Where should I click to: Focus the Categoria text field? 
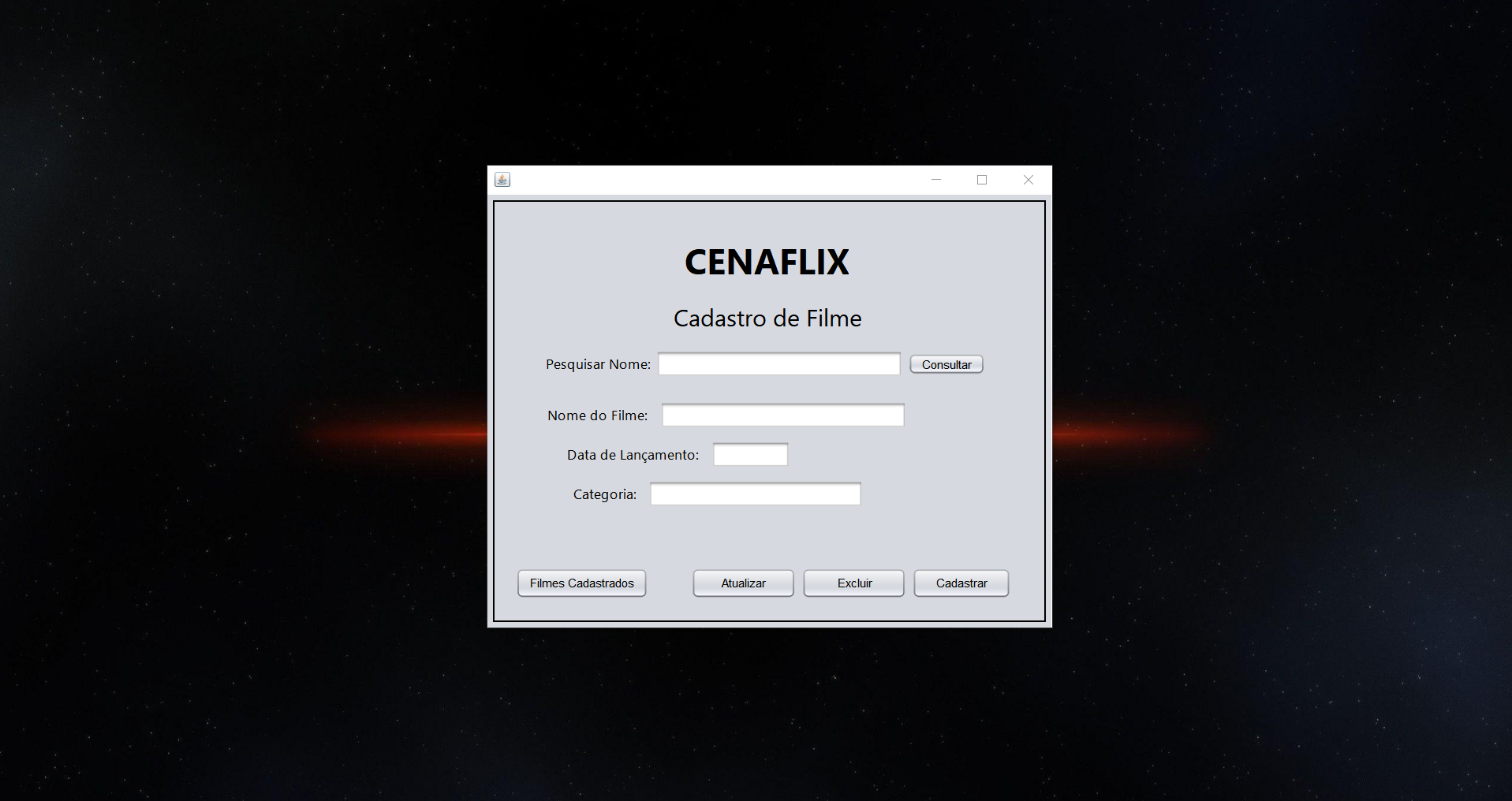[x=755, y=494]
